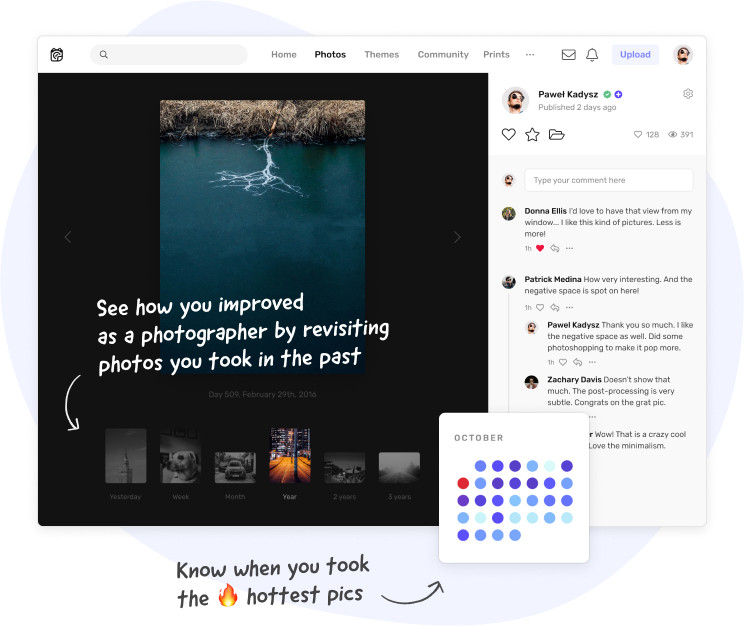Image resolution: width=744 pixels, height=627 pixels.
Task: Go to the Themes tab
Action: 381,55
